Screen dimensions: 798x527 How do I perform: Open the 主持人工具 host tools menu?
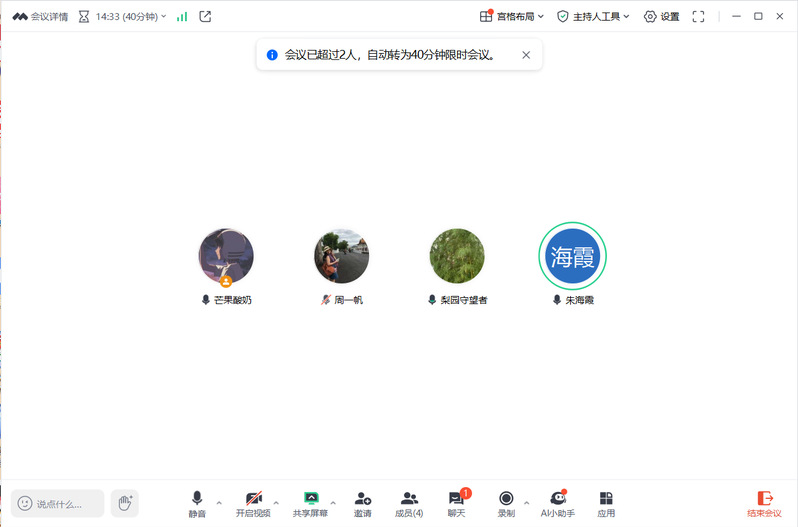pyautogui.click(x=593, y=16)
